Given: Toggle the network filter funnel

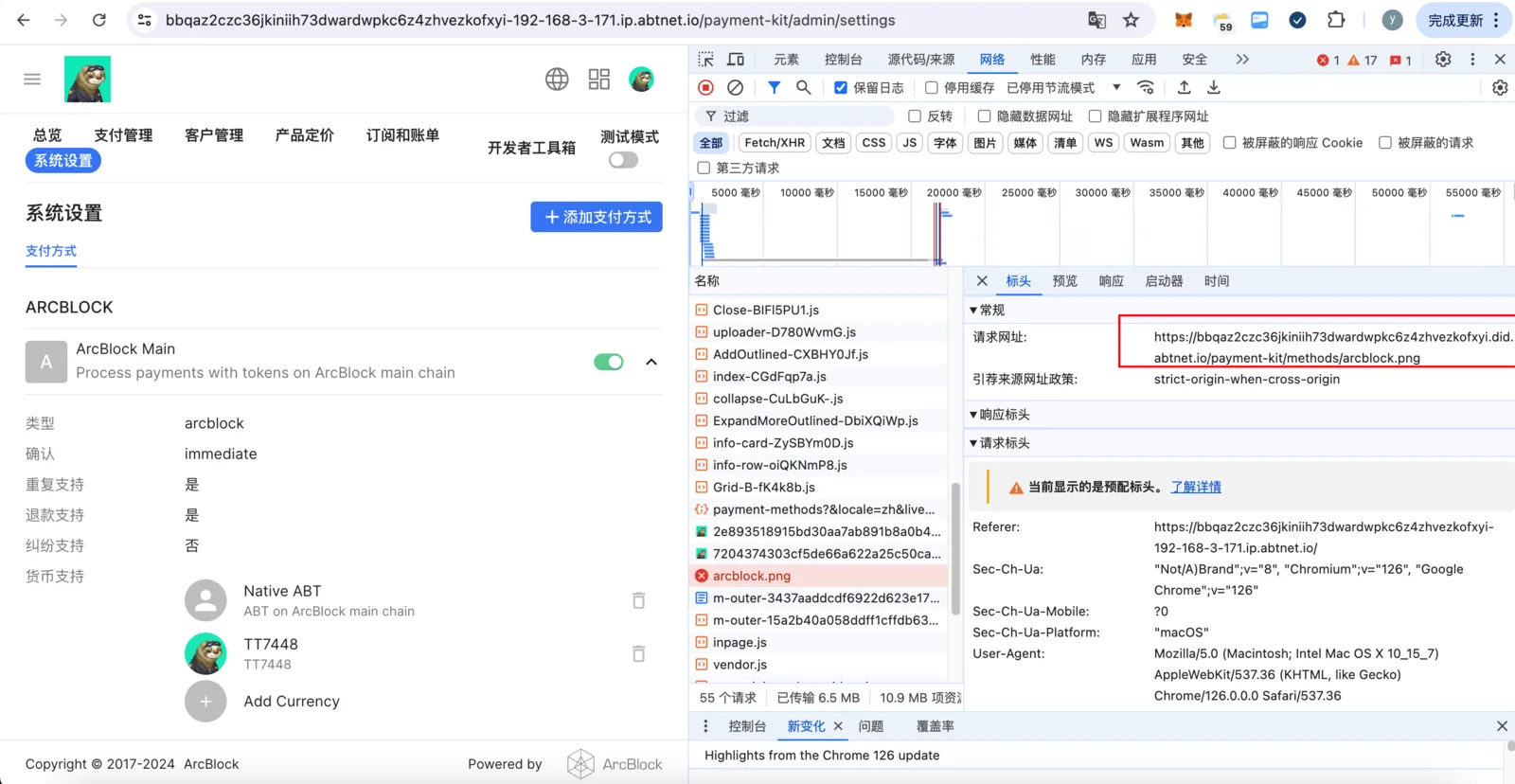Looking at the screenshot, I should (775, 88).
